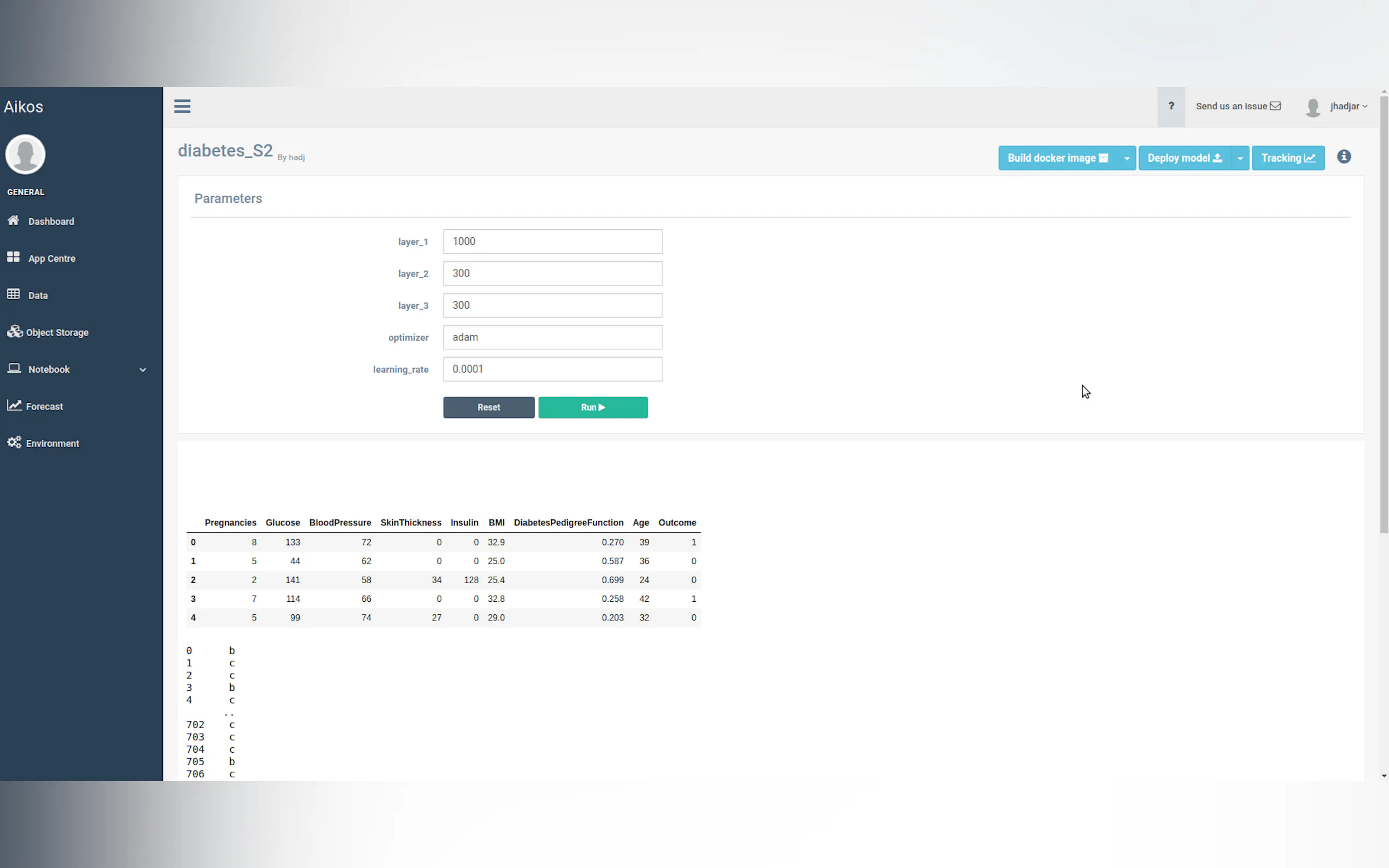Click Send us an Issue link
Screen dimensions: 1389x868
point(1238,106)
